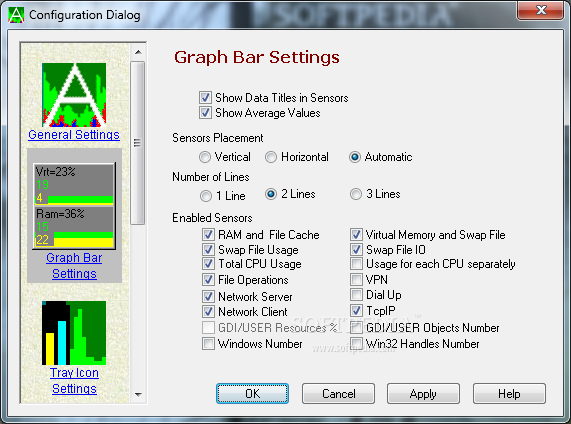
Task: Open Help for this dialog
Action: click(x=509, y=393)
